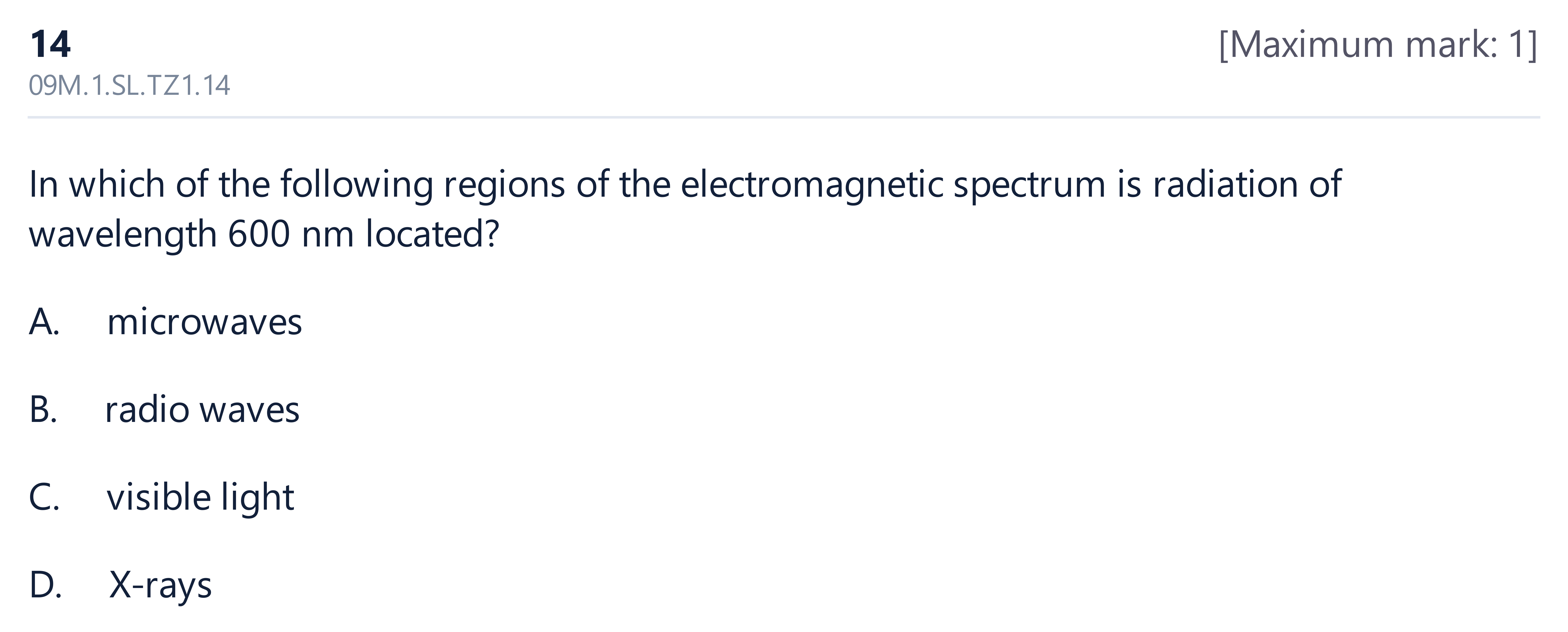Viewport: 1568px width, 632px height.
Task: Select the answer text "X-rays"
Action: [161, 586]
